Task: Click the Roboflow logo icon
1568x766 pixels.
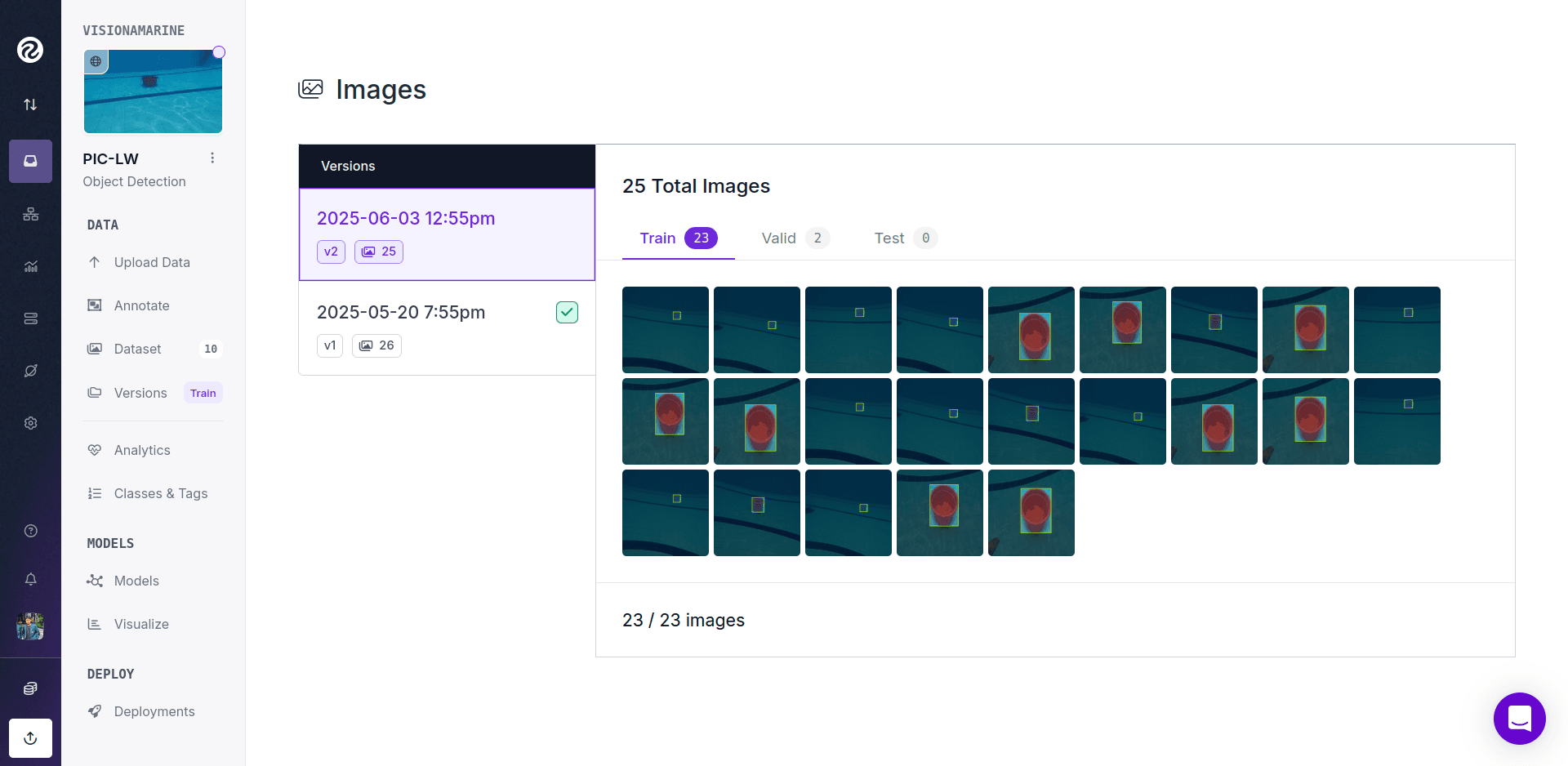Action: coord(30,50)
